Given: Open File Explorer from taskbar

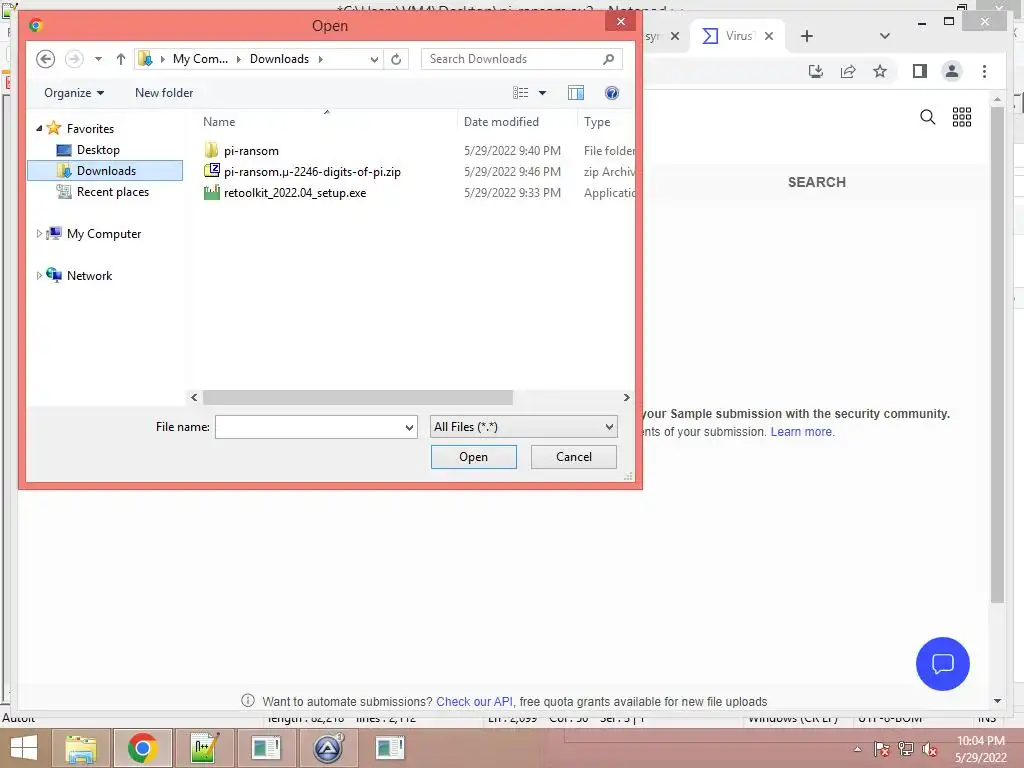Looking at the screenshot, I should tap(80, 748).
